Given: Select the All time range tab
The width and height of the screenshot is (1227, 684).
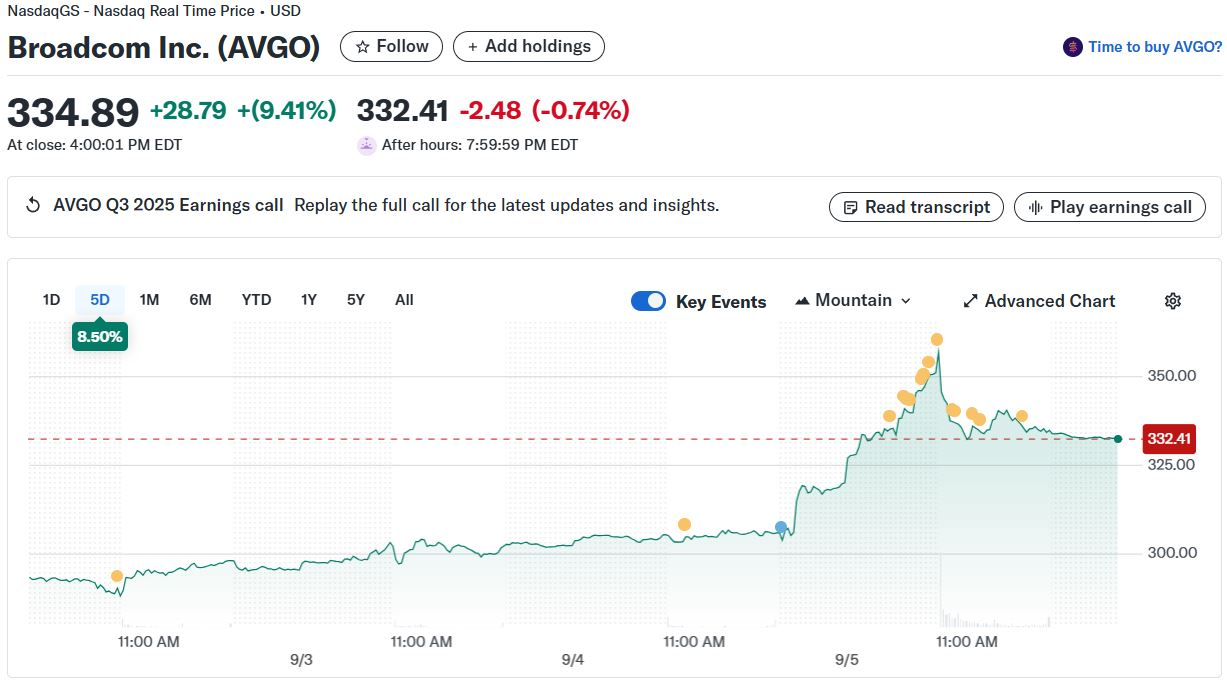Looking at the screenshot, I should click(x=404, y=300).
